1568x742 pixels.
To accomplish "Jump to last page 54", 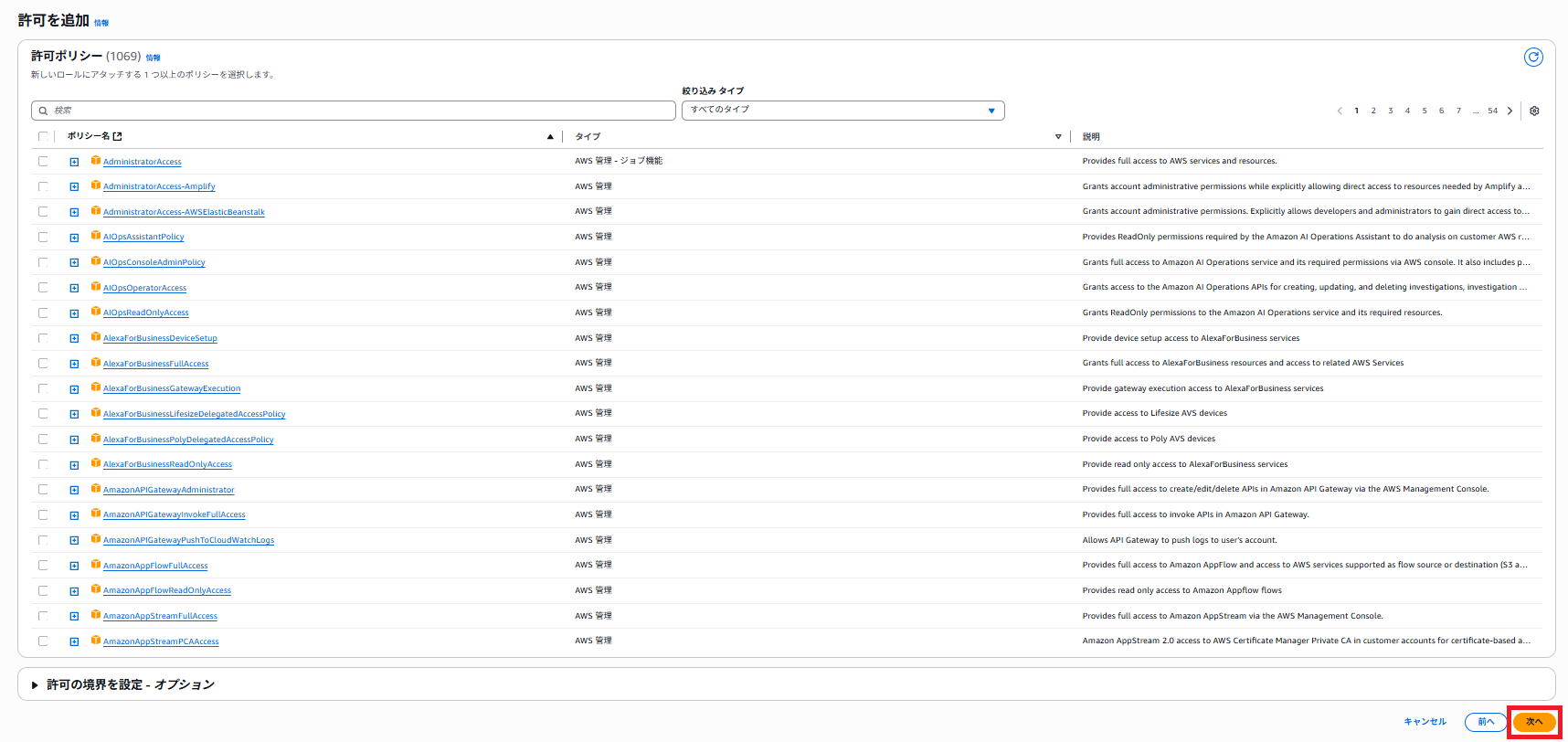I will click(1492, 111).
